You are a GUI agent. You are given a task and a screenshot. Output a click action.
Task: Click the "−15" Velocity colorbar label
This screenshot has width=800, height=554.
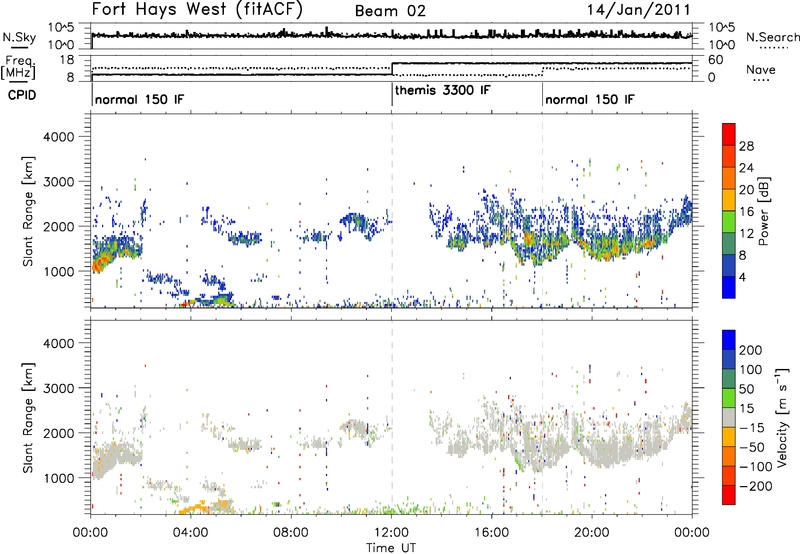tap(752, 428)
